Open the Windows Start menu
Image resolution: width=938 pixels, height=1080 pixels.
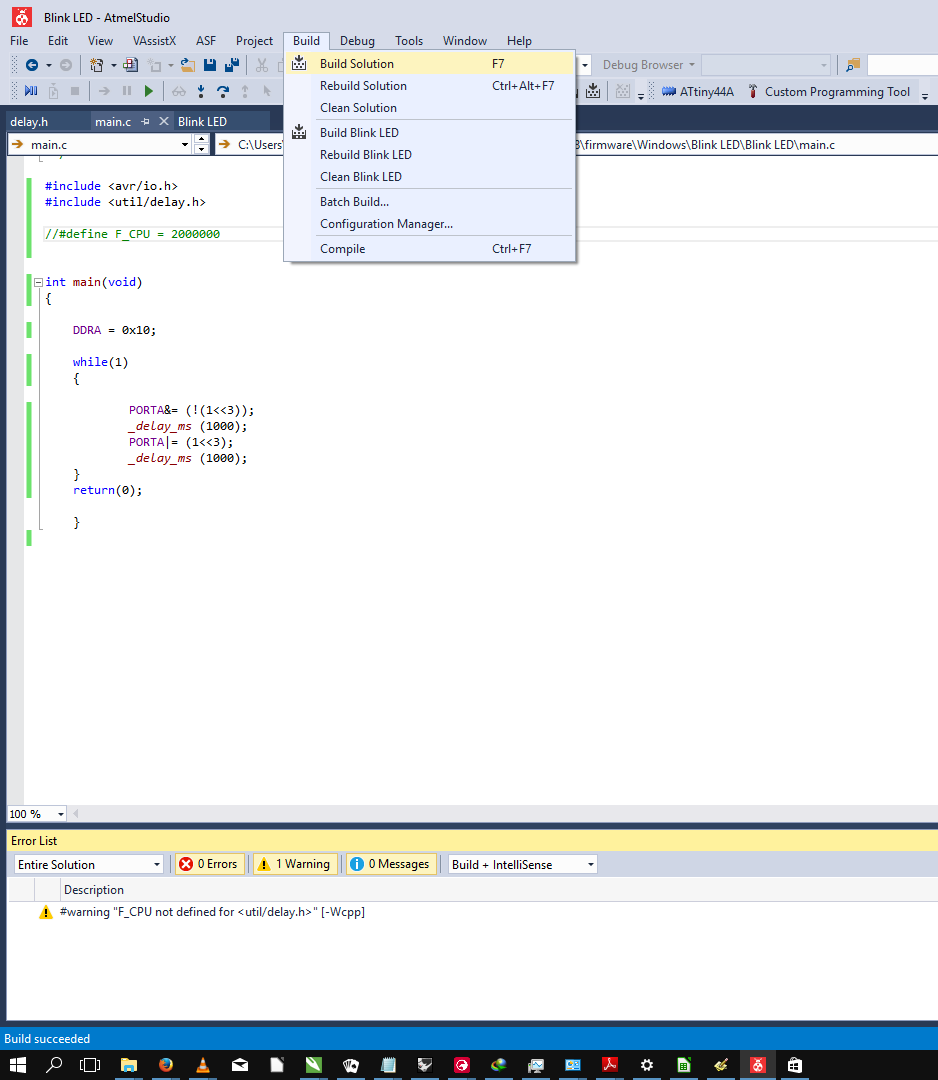(17, 1065)
